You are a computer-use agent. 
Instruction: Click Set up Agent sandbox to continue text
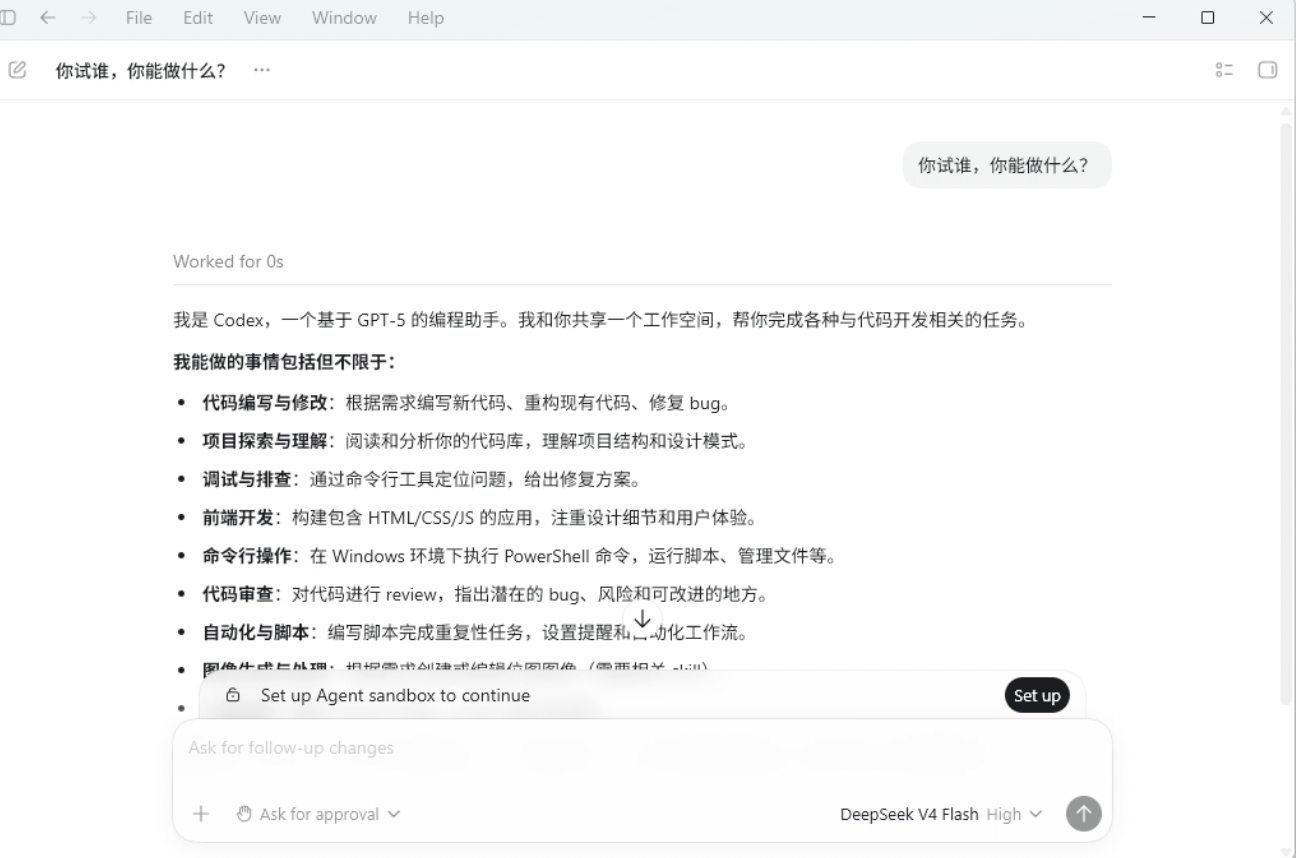(395, 695)
